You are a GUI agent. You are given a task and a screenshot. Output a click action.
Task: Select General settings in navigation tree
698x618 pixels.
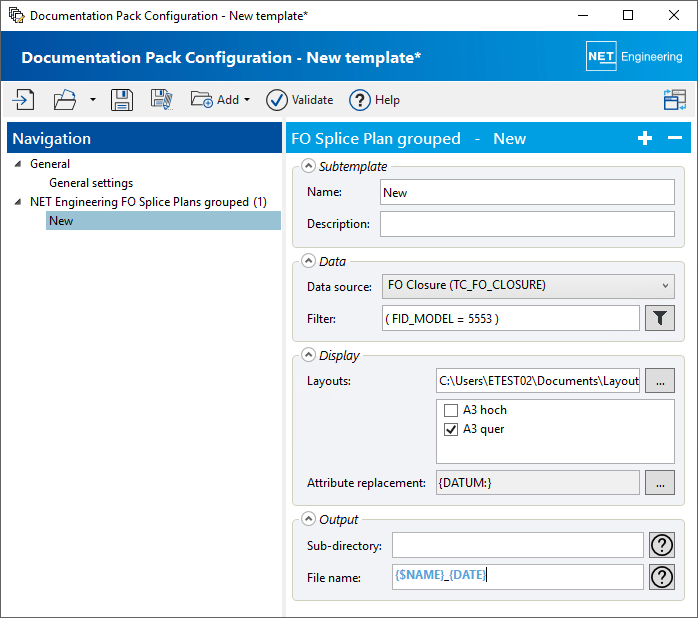(x=91, y=183)
